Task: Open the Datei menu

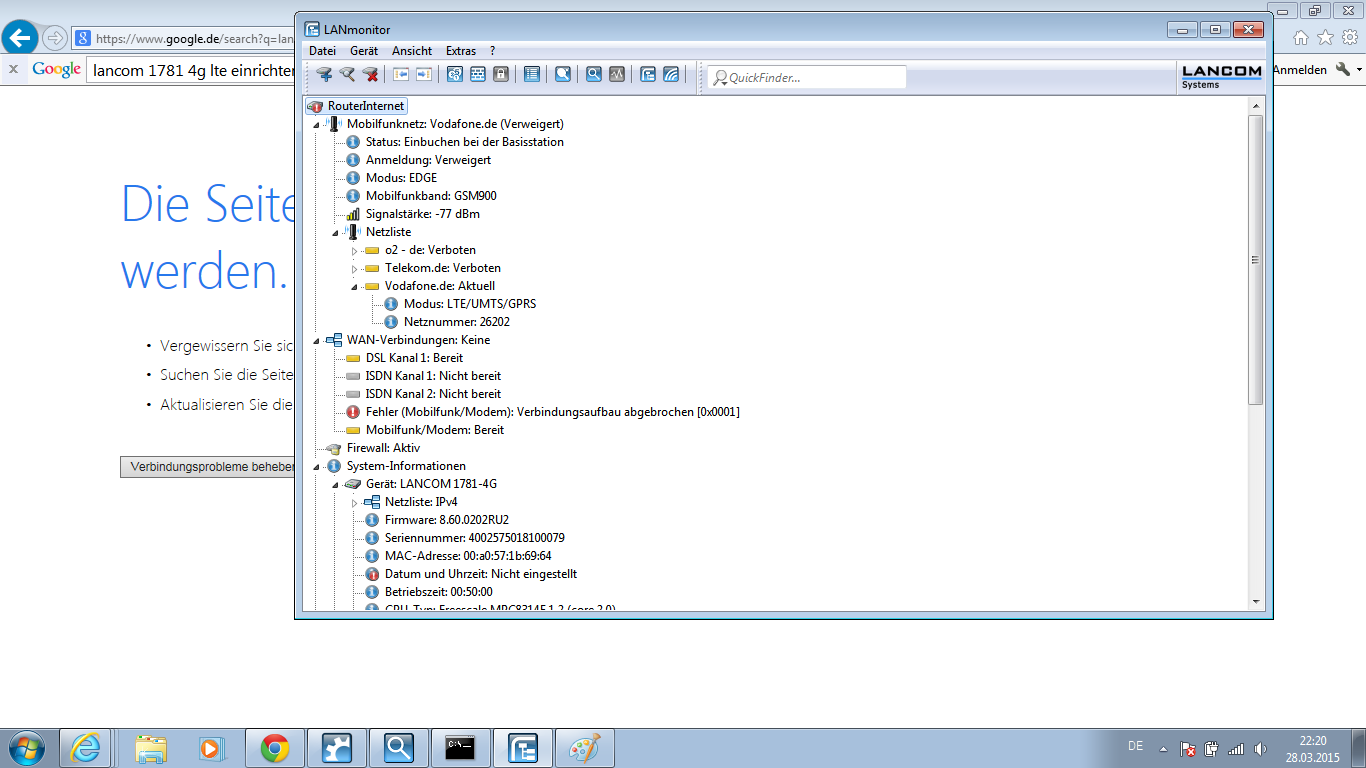Action: point(323,51)
